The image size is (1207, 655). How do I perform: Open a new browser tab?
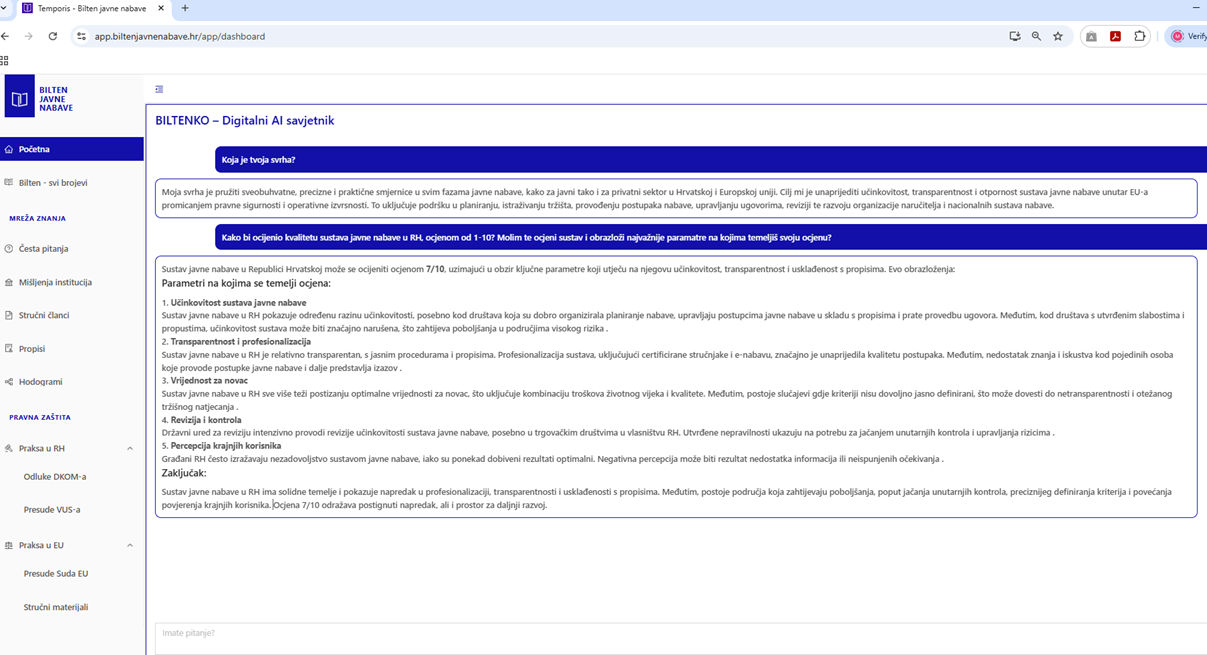click(x=185, y=8)
